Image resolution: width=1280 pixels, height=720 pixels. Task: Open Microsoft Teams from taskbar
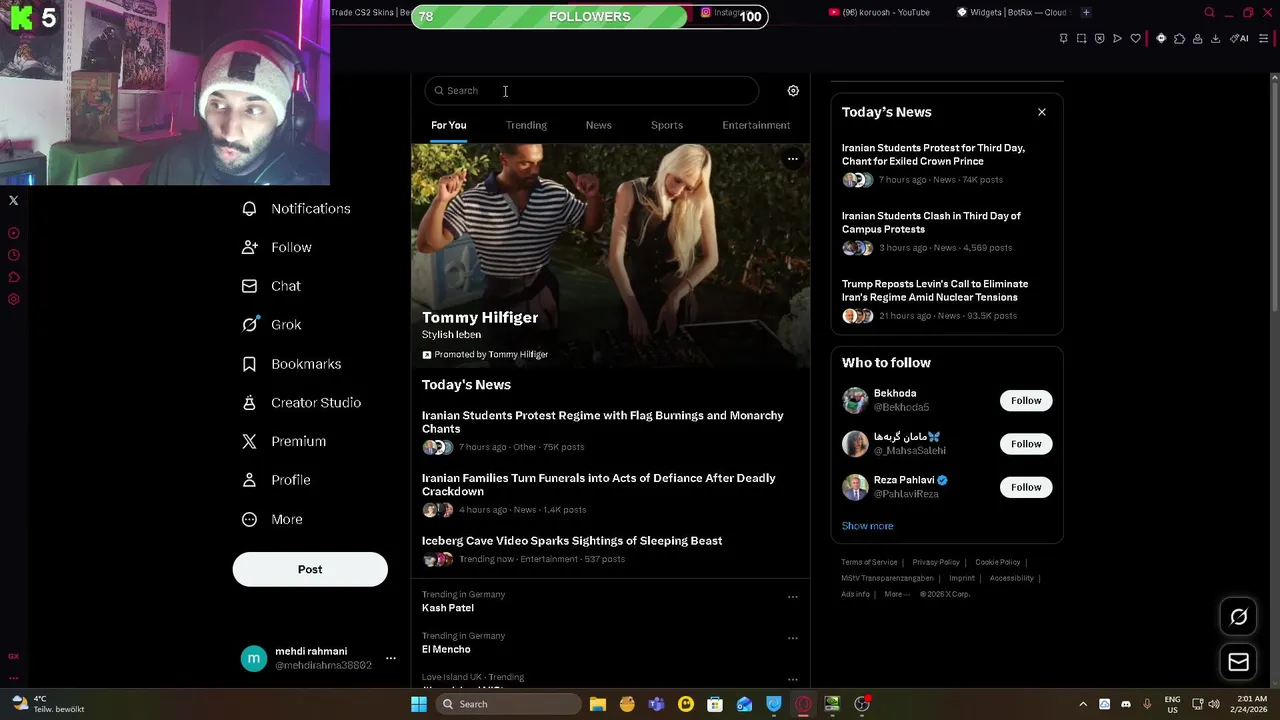656,704
